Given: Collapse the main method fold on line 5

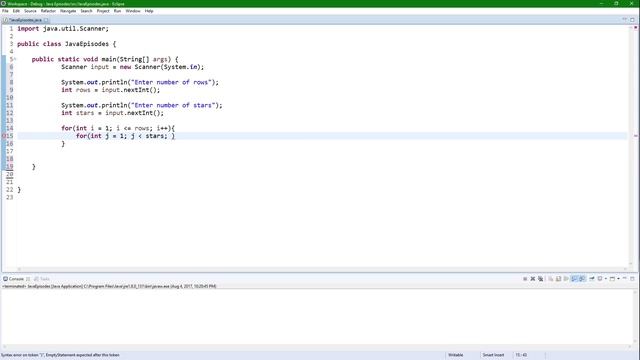Looking at the screenshot, I should point(15,59).
